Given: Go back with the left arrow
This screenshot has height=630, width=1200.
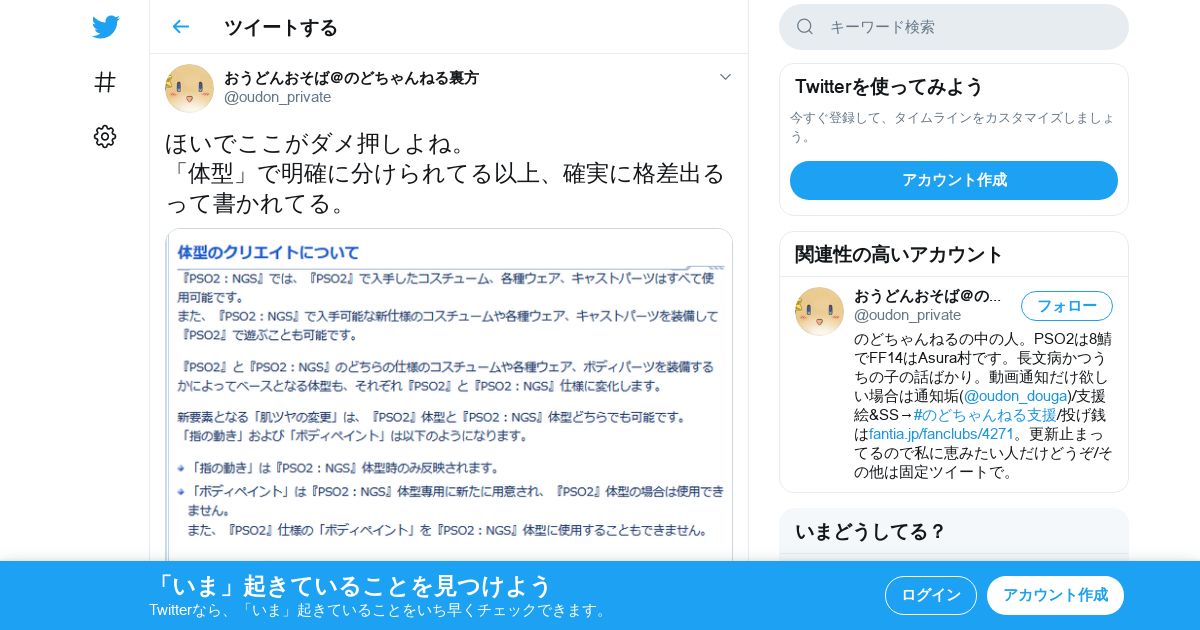Looking at the screenshot, I should coord(180,27).
